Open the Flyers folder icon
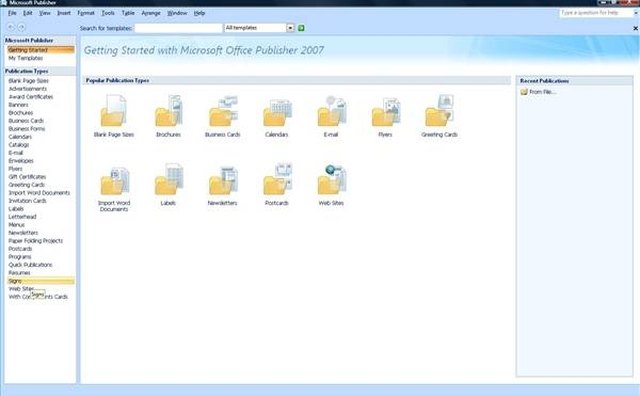 tap(386, 111)
